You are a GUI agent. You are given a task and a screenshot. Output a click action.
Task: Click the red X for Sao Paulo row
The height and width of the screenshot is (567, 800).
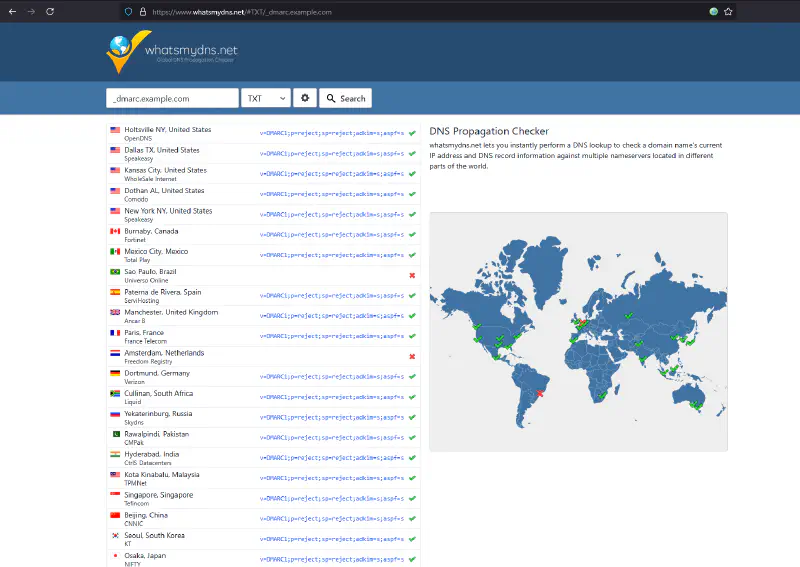(x=412, y=276)
